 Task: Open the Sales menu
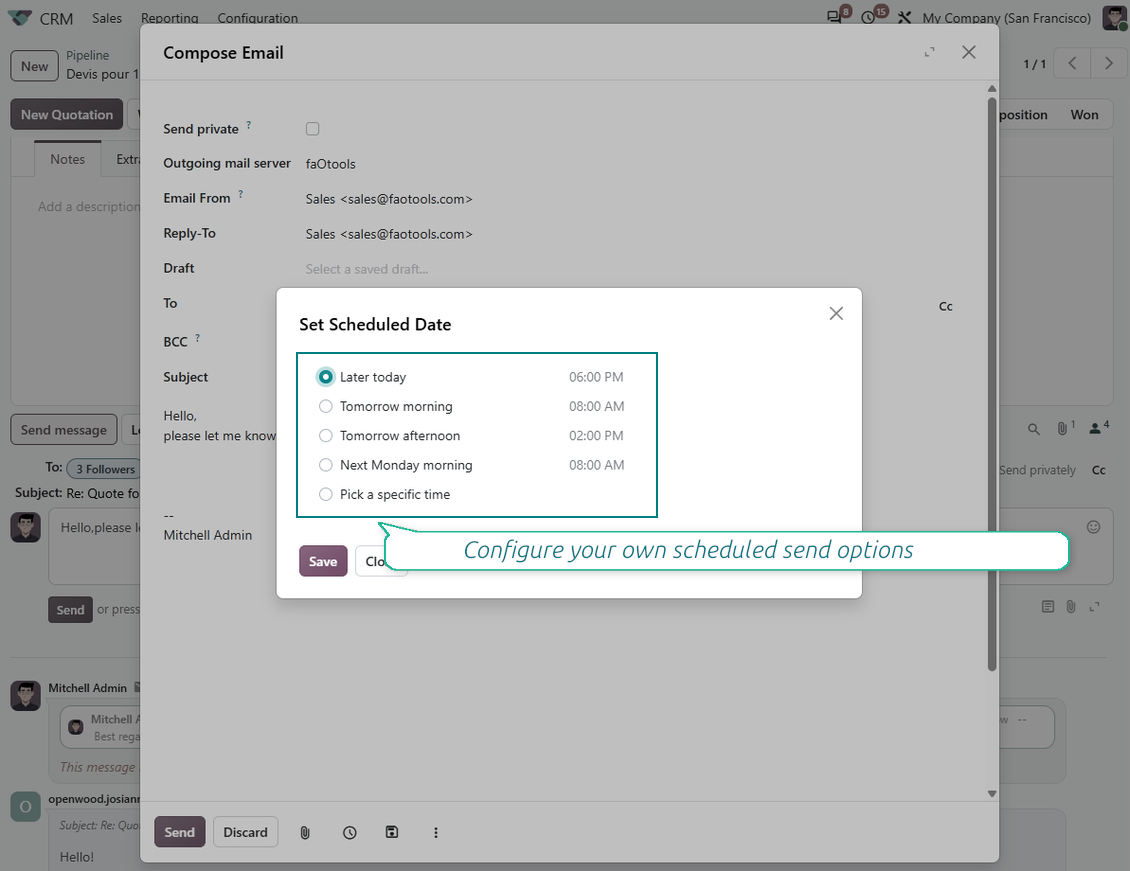click(x=107, y=18)
